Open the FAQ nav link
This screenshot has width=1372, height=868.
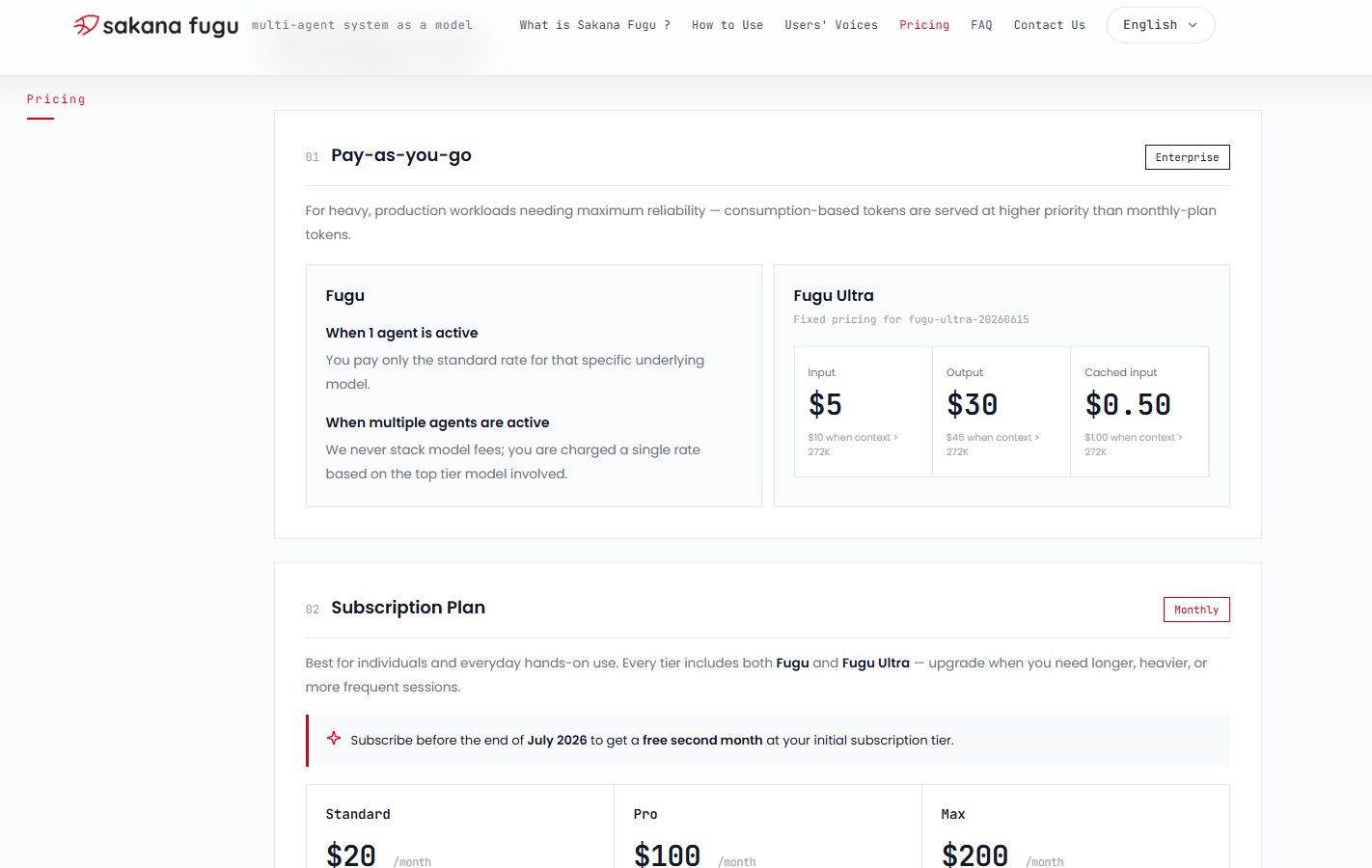pyautogui.click(x=981, y=25)
